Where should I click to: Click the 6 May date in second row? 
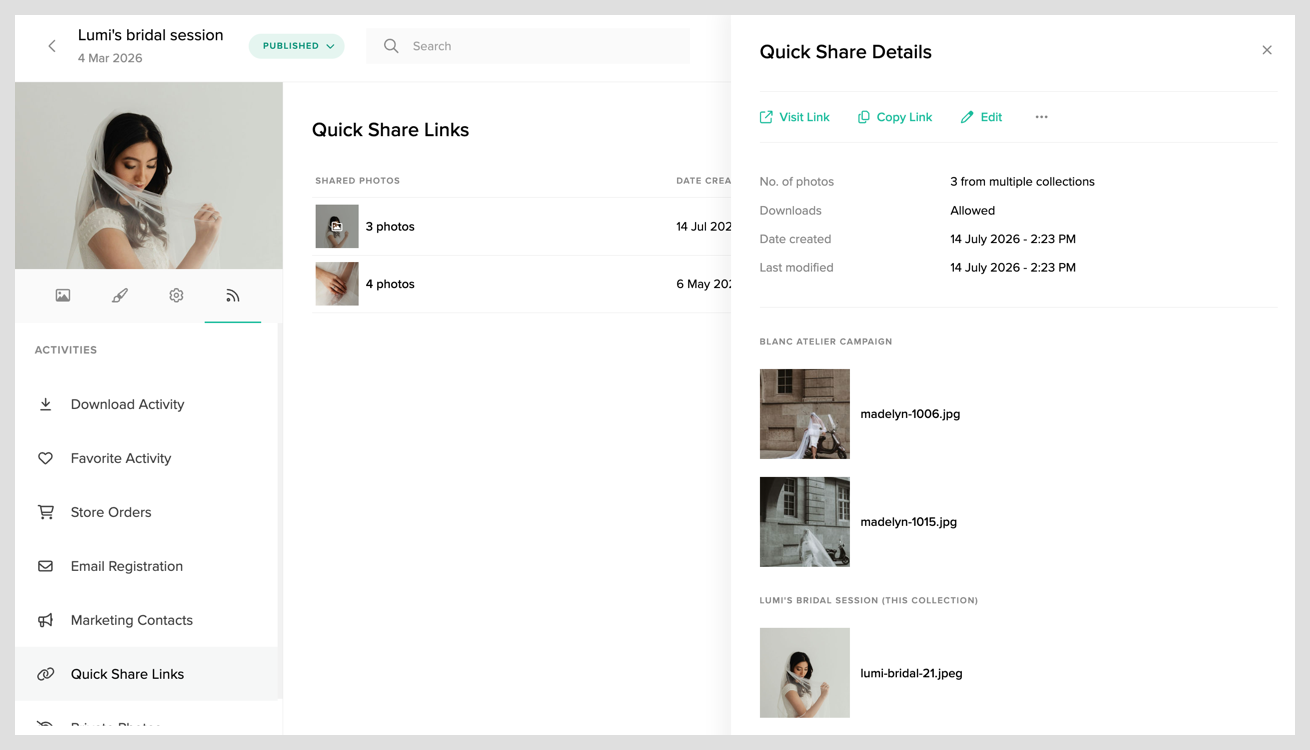pos(704,284)
